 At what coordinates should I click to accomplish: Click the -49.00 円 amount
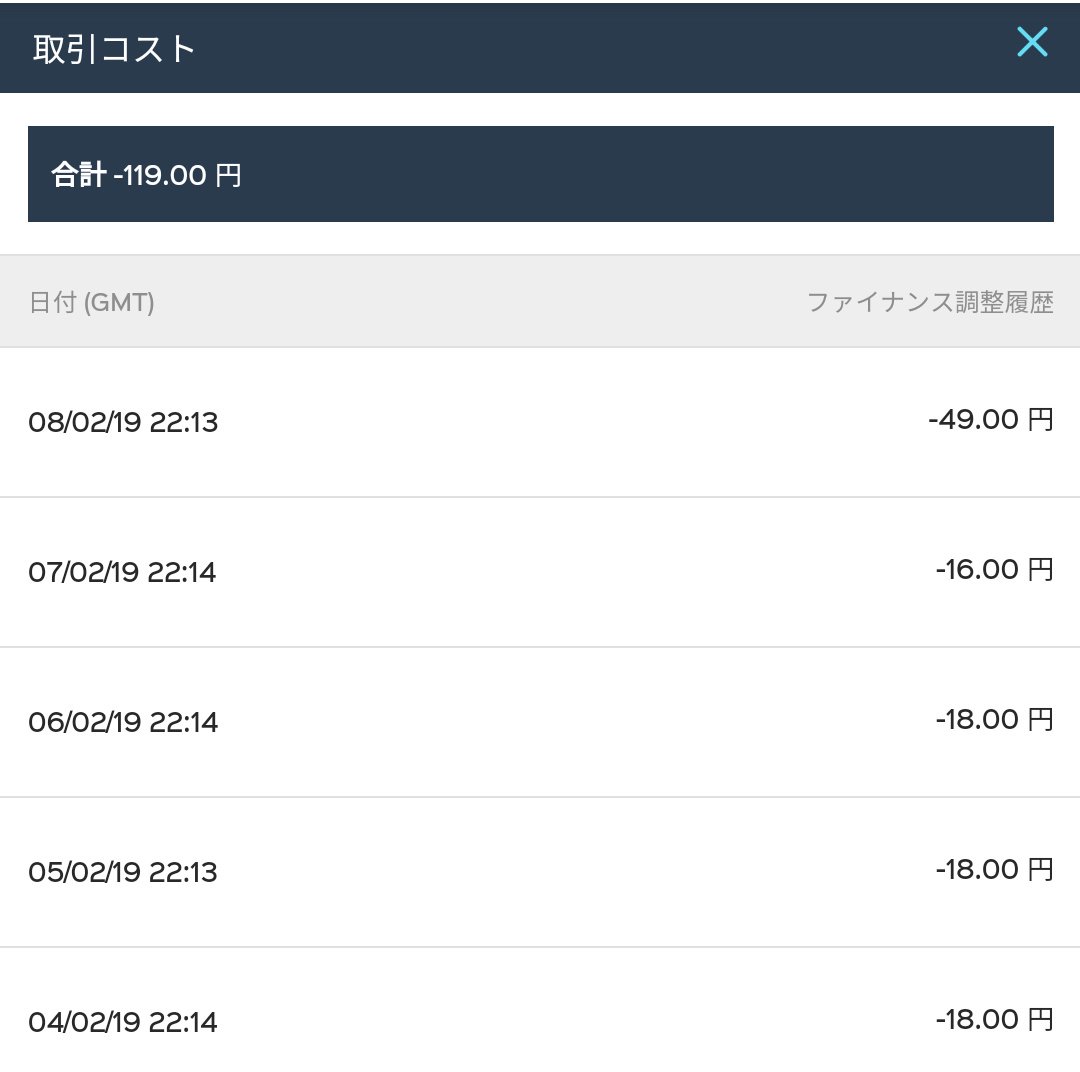tap(990, 419)
